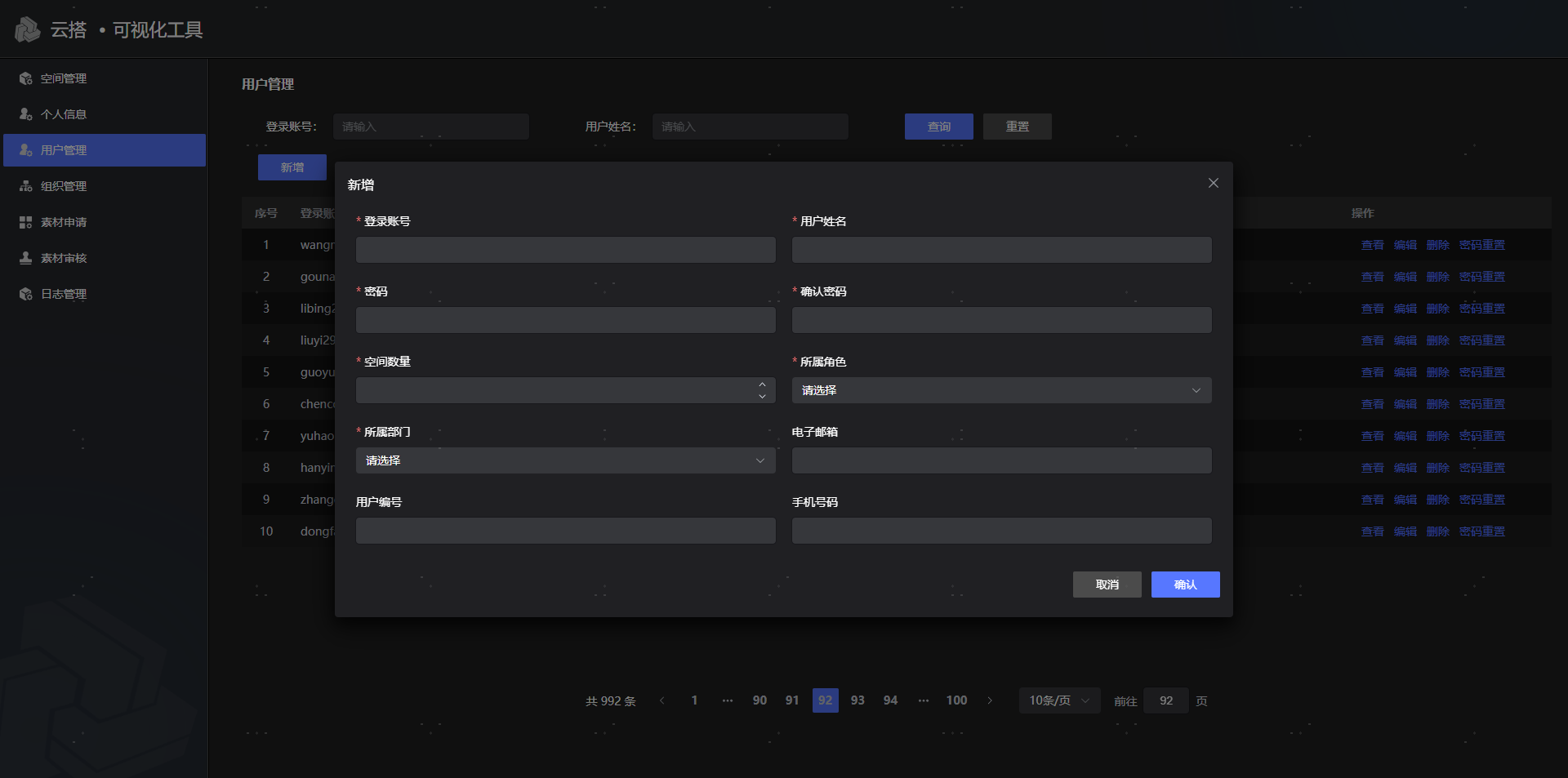Go to page 93 in pagination
The height and width of the screenshot is (778, 1568).
pos(857,700)
